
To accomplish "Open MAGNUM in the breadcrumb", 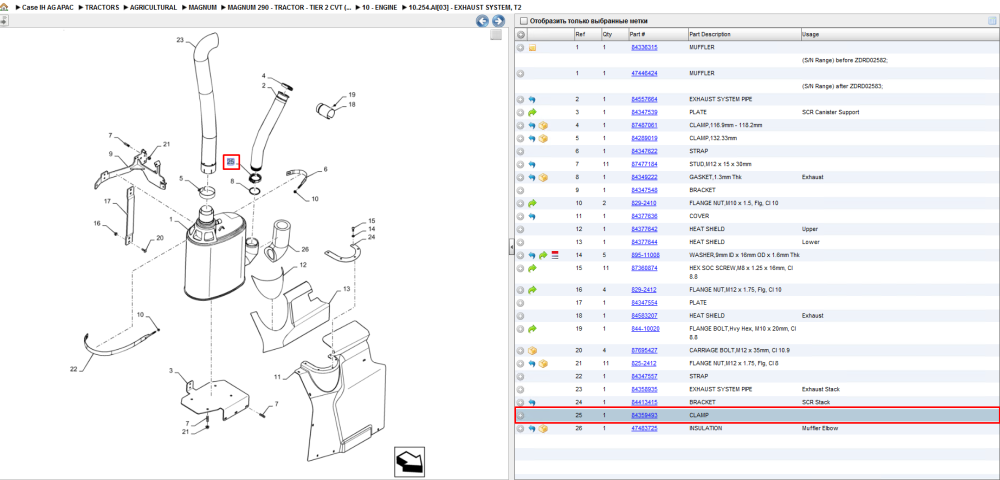I will click(201, 7).
